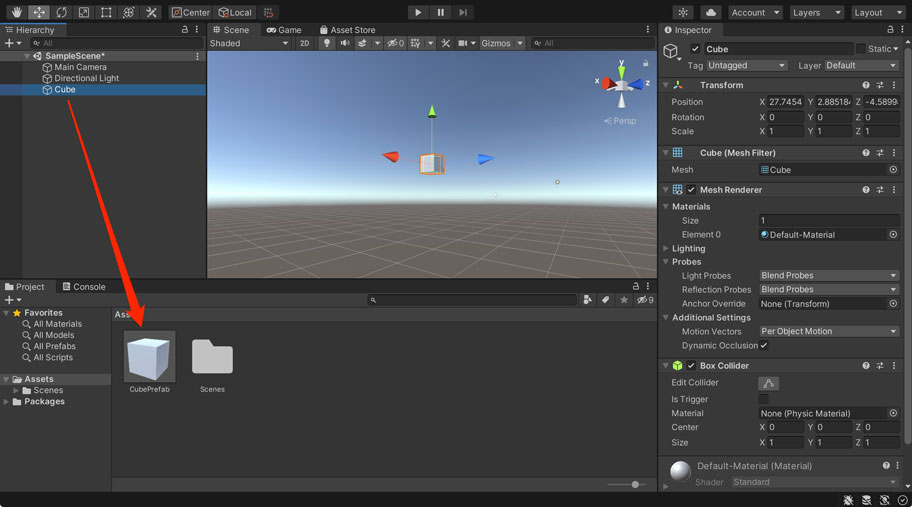Expand the Lighting section
The width and height of the screenshot is (912, 507).
tap(666, 248)
